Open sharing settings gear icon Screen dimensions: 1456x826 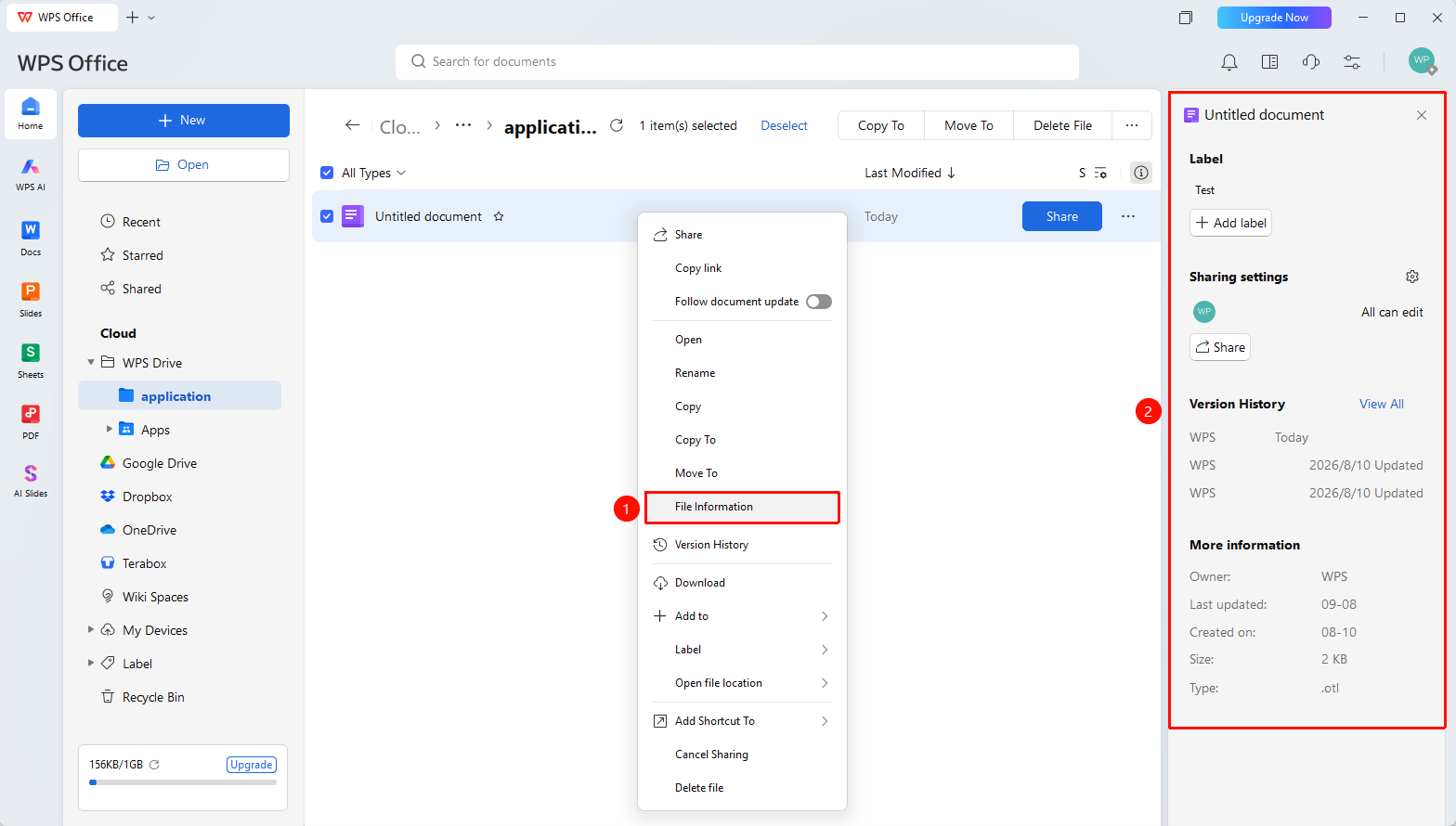click(1412, 277)
